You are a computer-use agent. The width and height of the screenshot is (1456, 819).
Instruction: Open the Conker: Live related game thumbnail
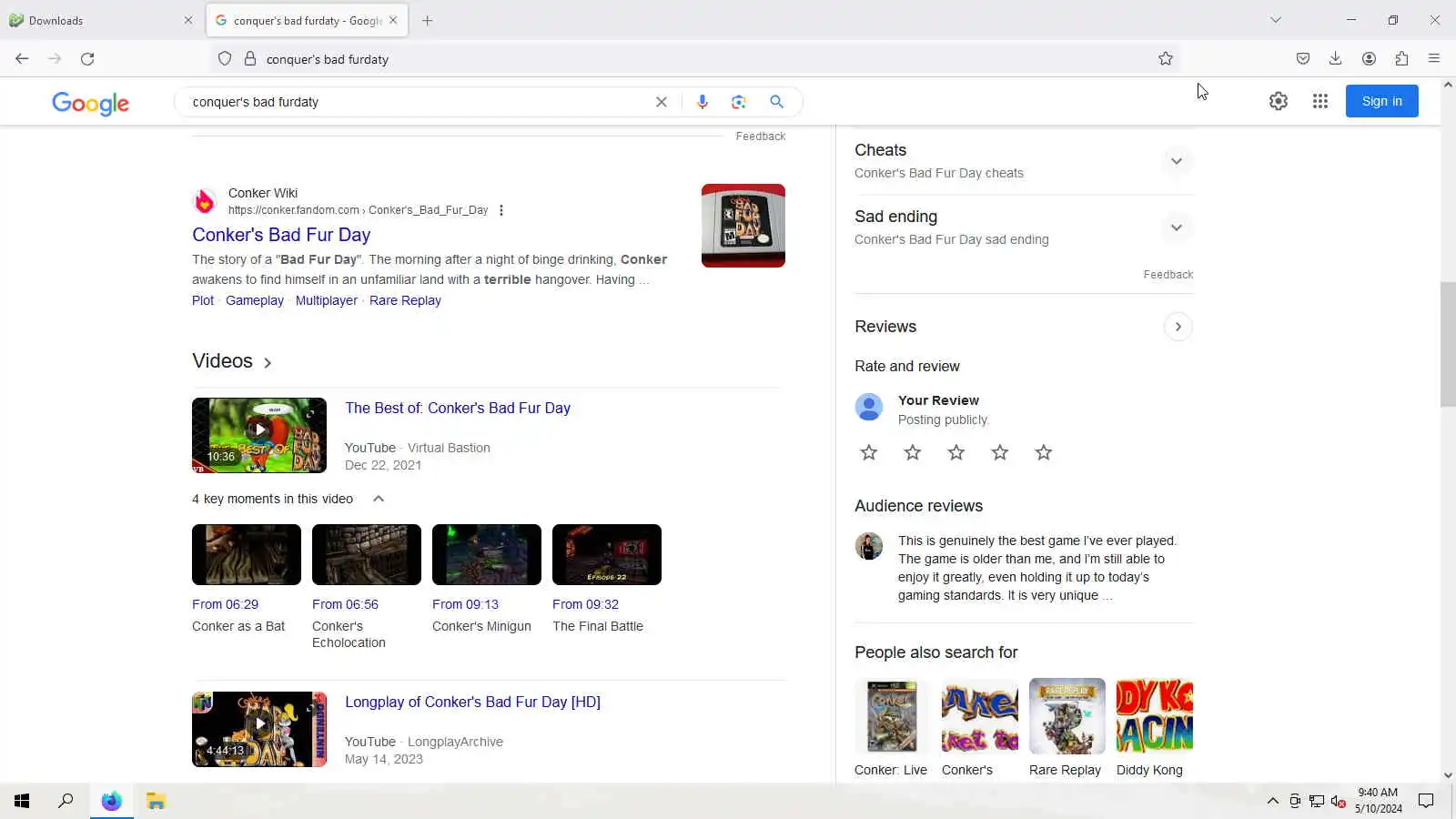[892, 716]
